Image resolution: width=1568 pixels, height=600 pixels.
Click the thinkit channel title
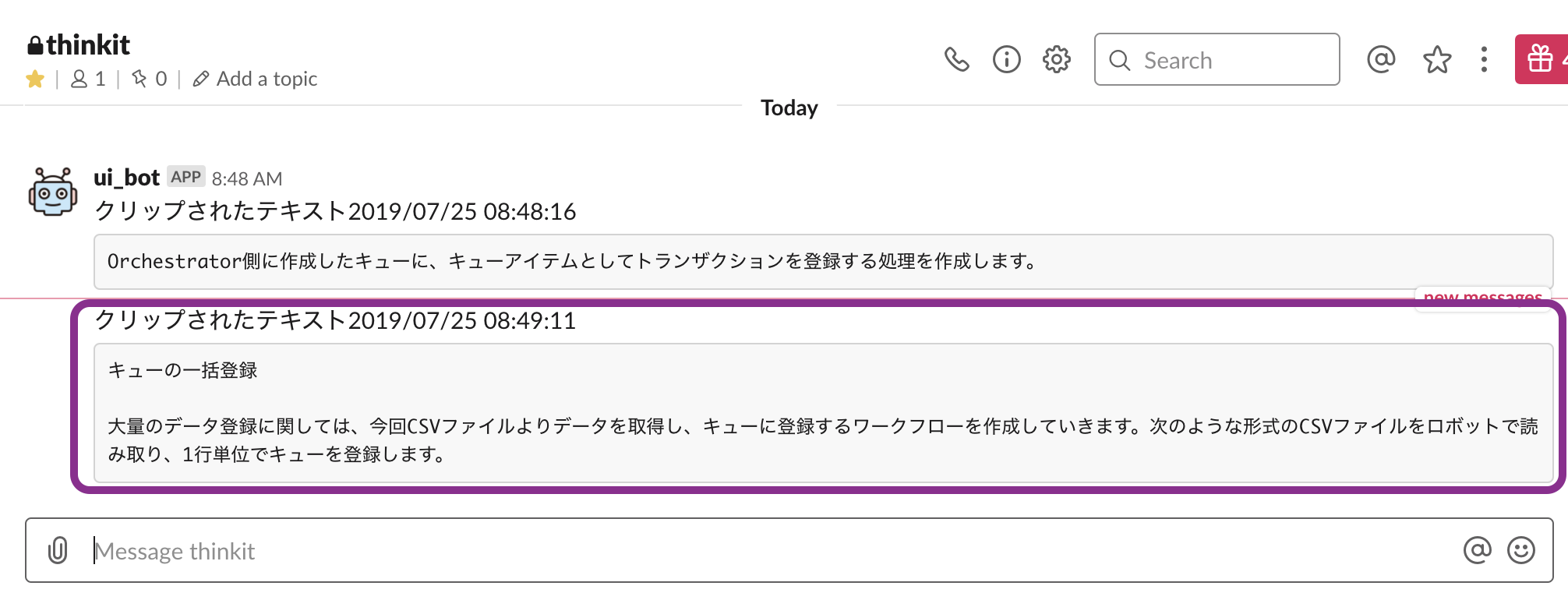(x=87, y=45)
